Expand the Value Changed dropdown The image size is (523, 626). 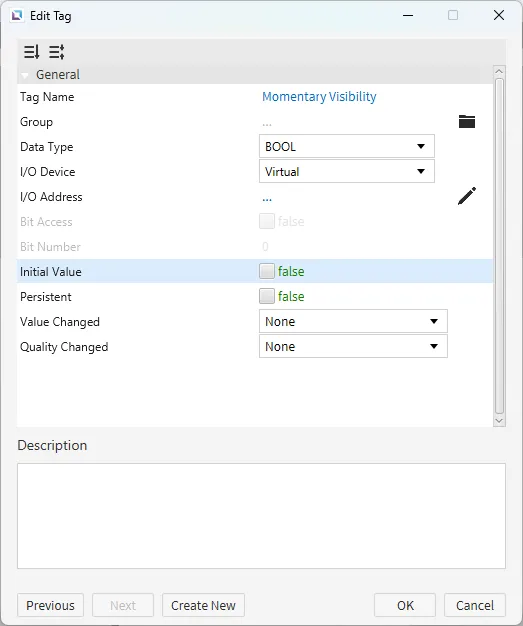coord(353,321)
